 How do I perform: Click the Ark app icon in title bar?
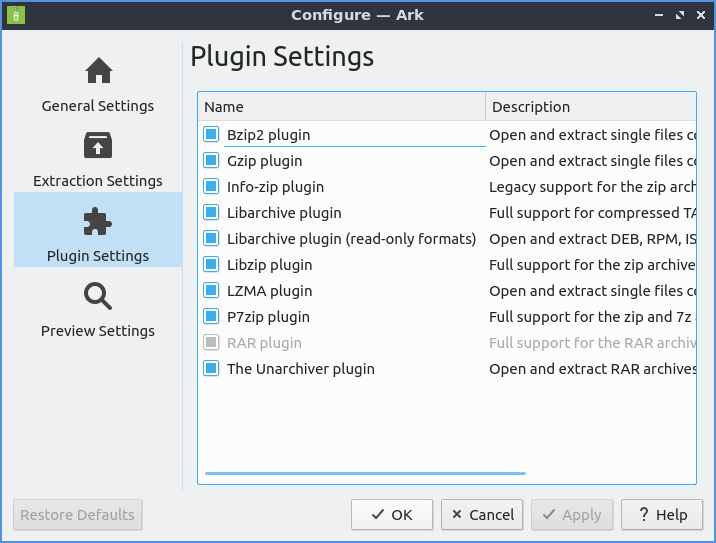(16, 15)
